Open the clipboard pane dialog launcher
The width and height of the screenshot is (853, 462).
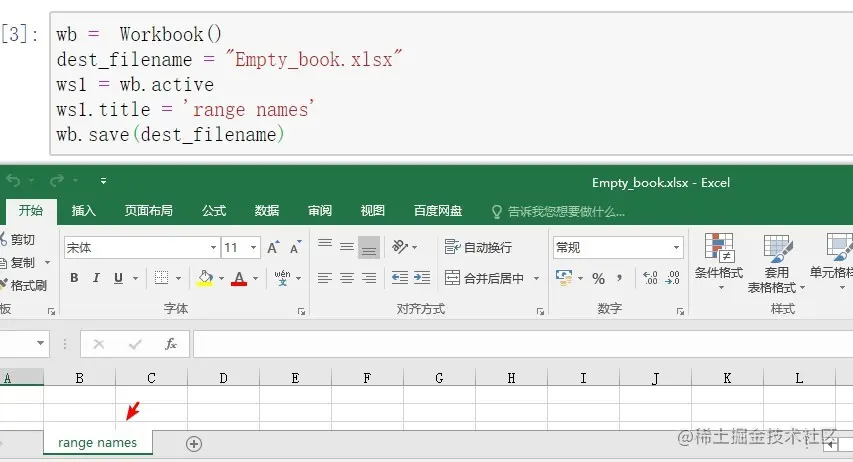(x=51, y=311)
